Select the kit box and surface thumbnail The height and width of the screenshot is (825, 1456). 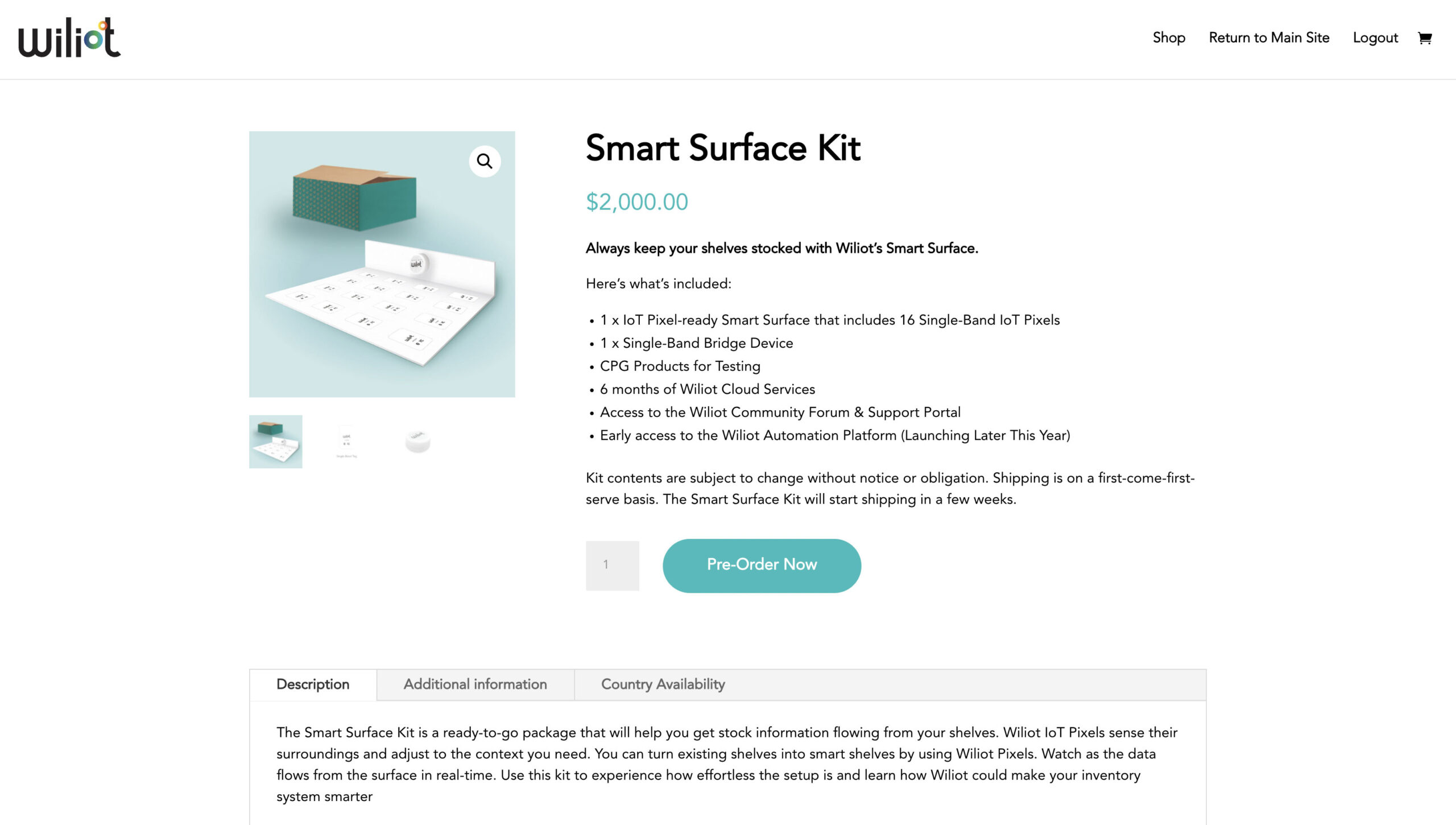pyautogui.click(x=276, y=442)
